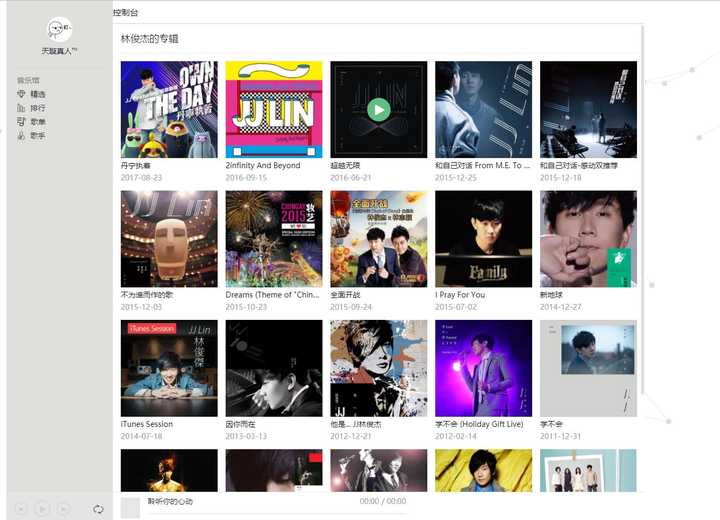Click the 2012-02-14 release date
The width and height of the screenshot is (720, 520).
(456, 436)
